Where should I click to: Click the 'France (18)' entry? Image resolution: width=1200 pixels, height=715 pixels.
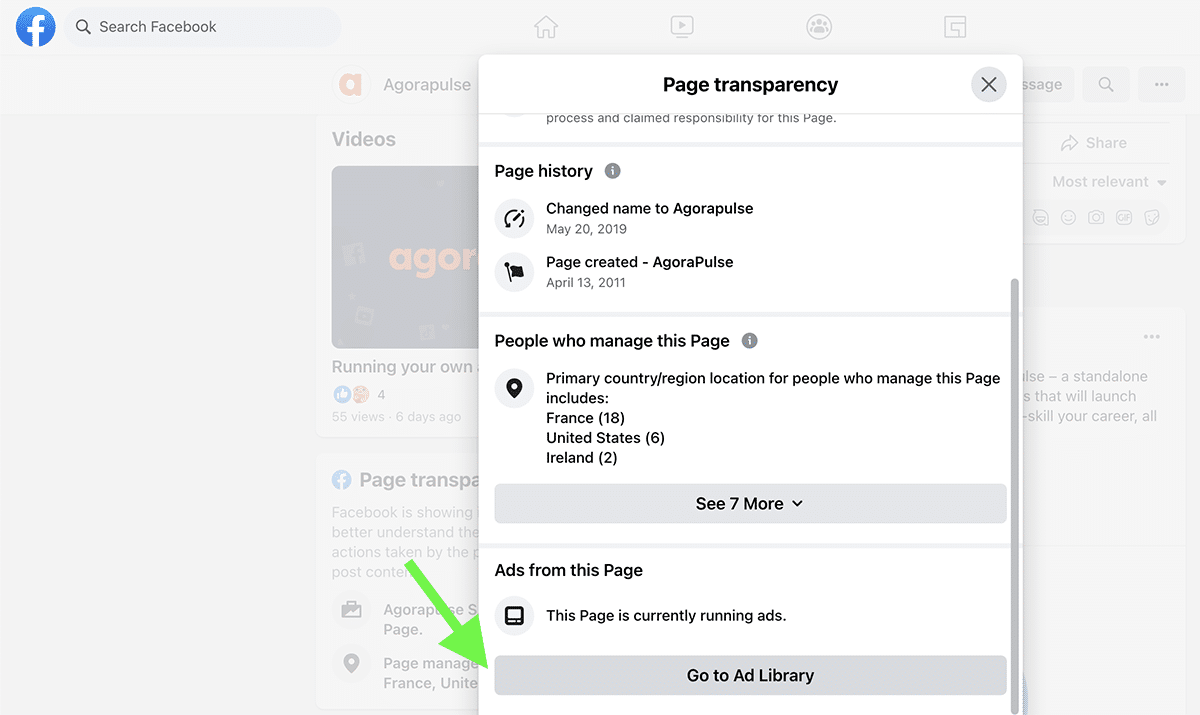(x=585, y=418)
